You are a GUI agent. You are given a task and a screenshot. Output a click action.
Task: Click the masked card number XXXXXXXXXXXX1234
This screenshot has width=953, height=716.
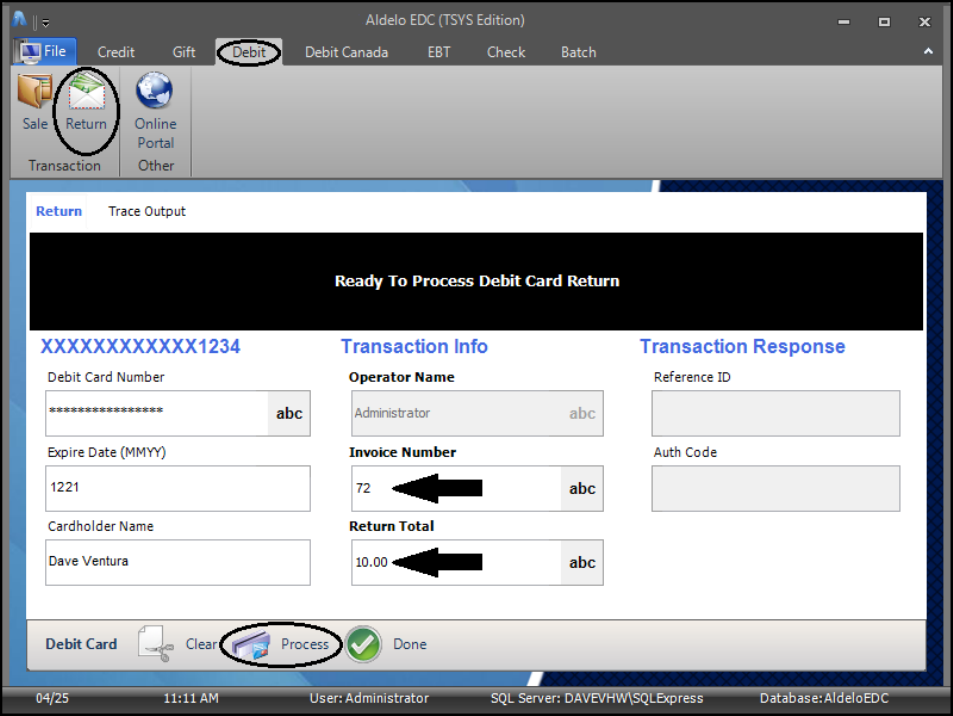tap(140, 346)
